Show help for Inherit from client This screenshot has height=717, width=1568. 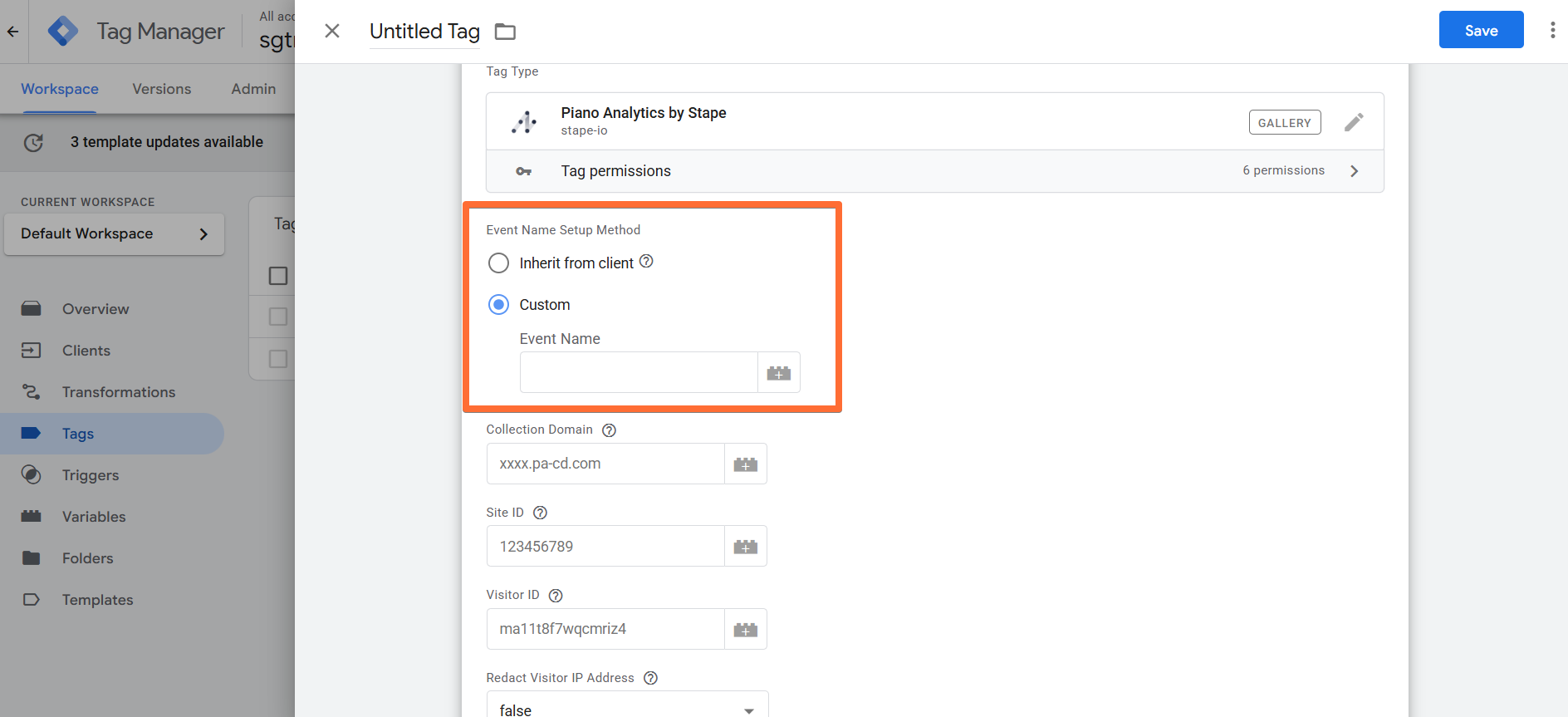646,261
